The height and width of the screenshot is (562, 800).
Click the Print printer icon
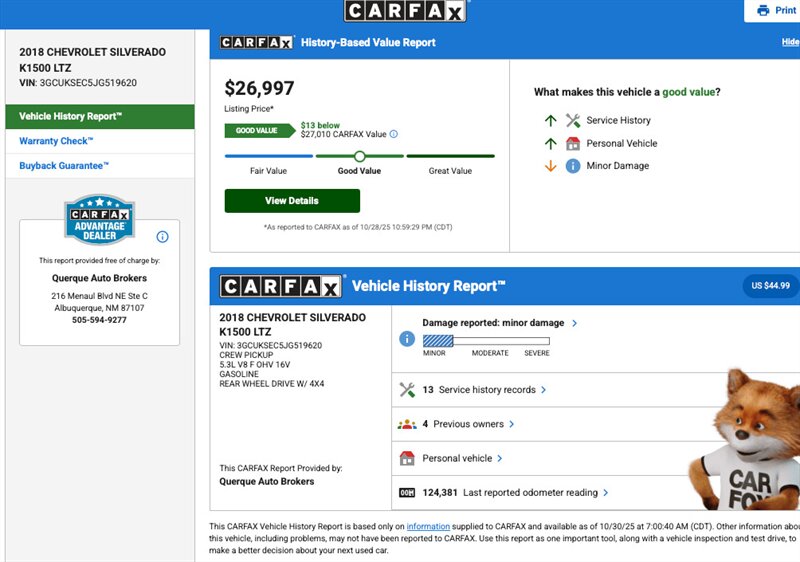(763, 10)
